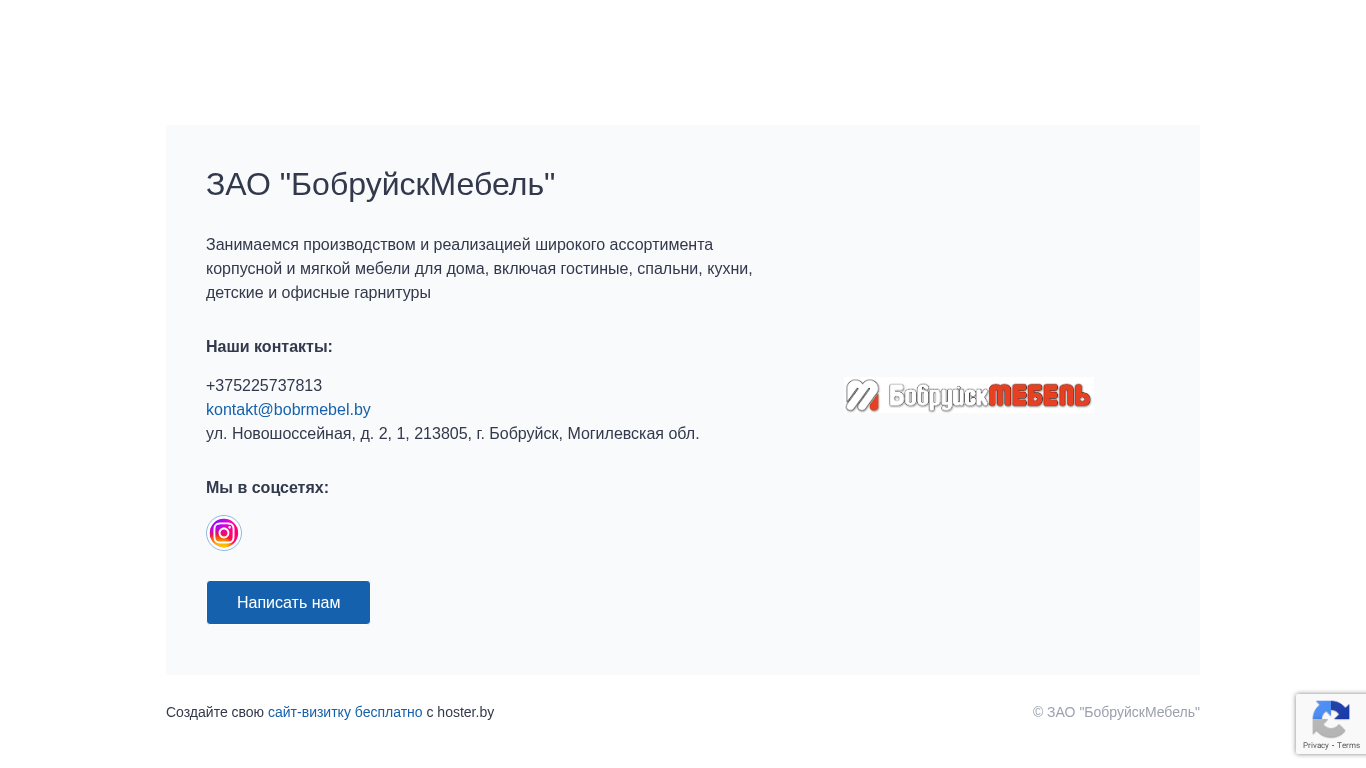
Task: Click the phone number +375225737813
Action: (264, 386)
